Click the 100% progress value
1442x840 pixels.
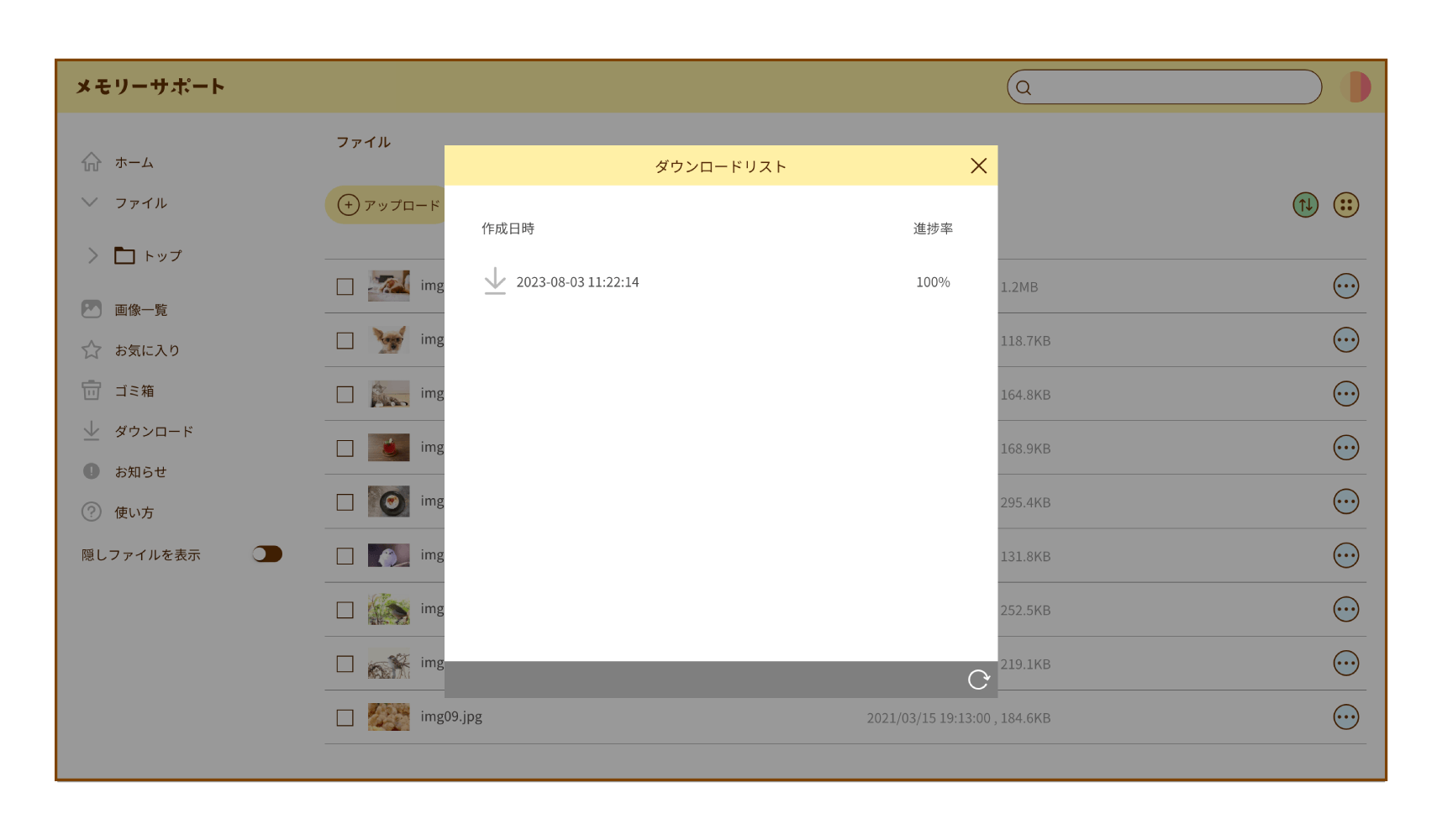[933, 282]
